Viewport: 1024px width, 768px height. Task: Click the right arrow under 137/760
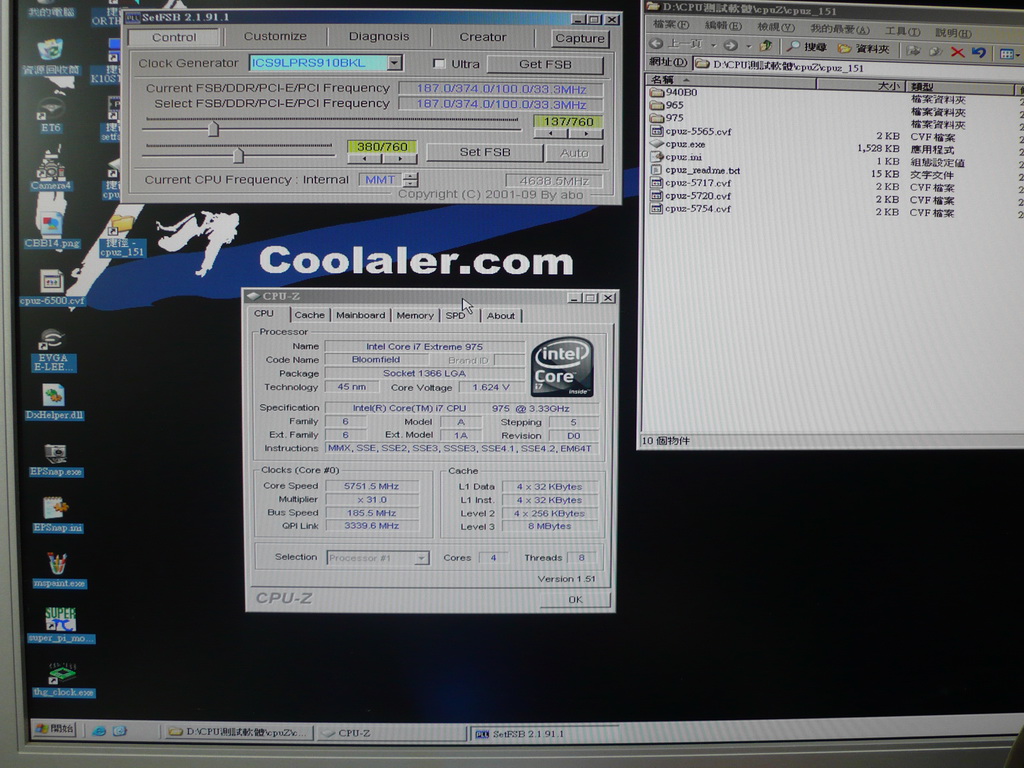pyautogui.click(x=585, y=133)
